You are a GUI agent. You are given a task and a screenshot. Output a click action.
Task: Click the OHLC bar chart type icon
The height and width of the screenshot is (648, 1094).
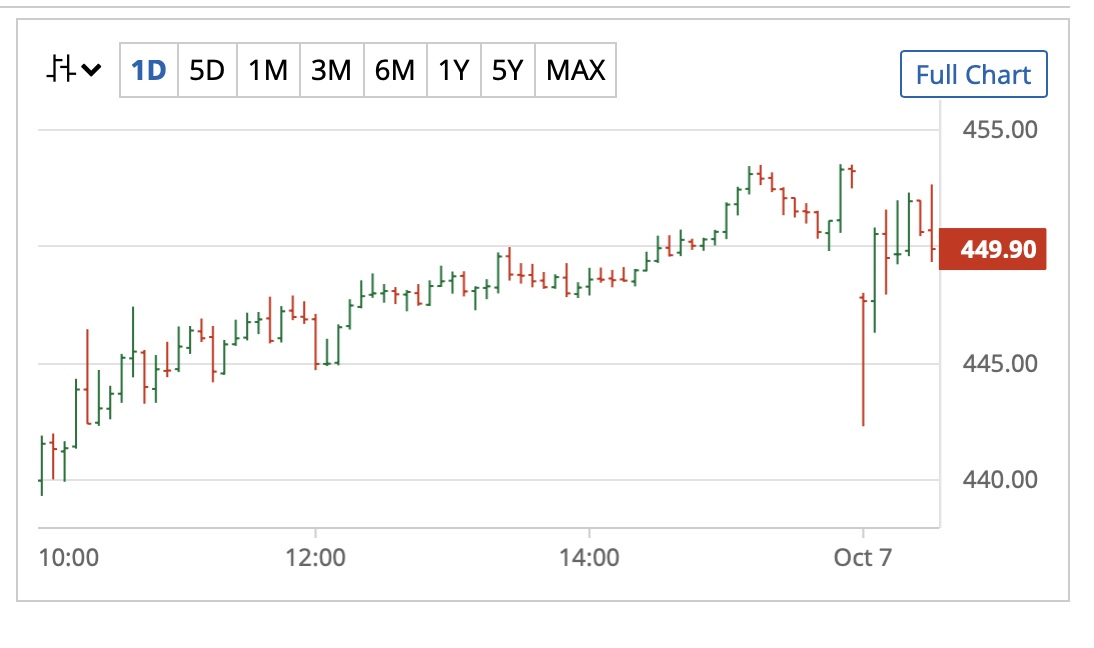[x=62, y=70]
